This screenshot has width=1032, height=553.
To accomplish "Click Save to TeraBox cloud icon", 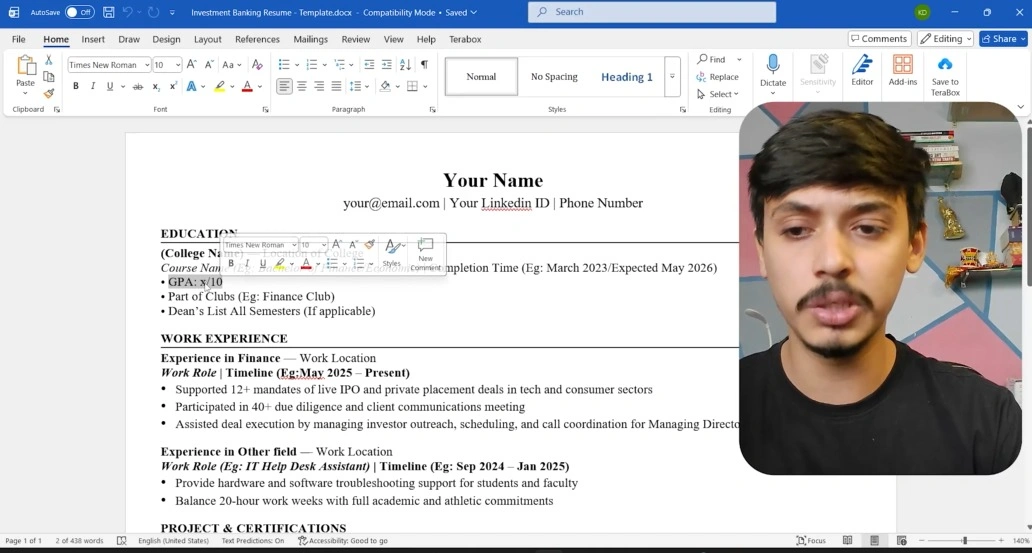I will click(945, 65).
